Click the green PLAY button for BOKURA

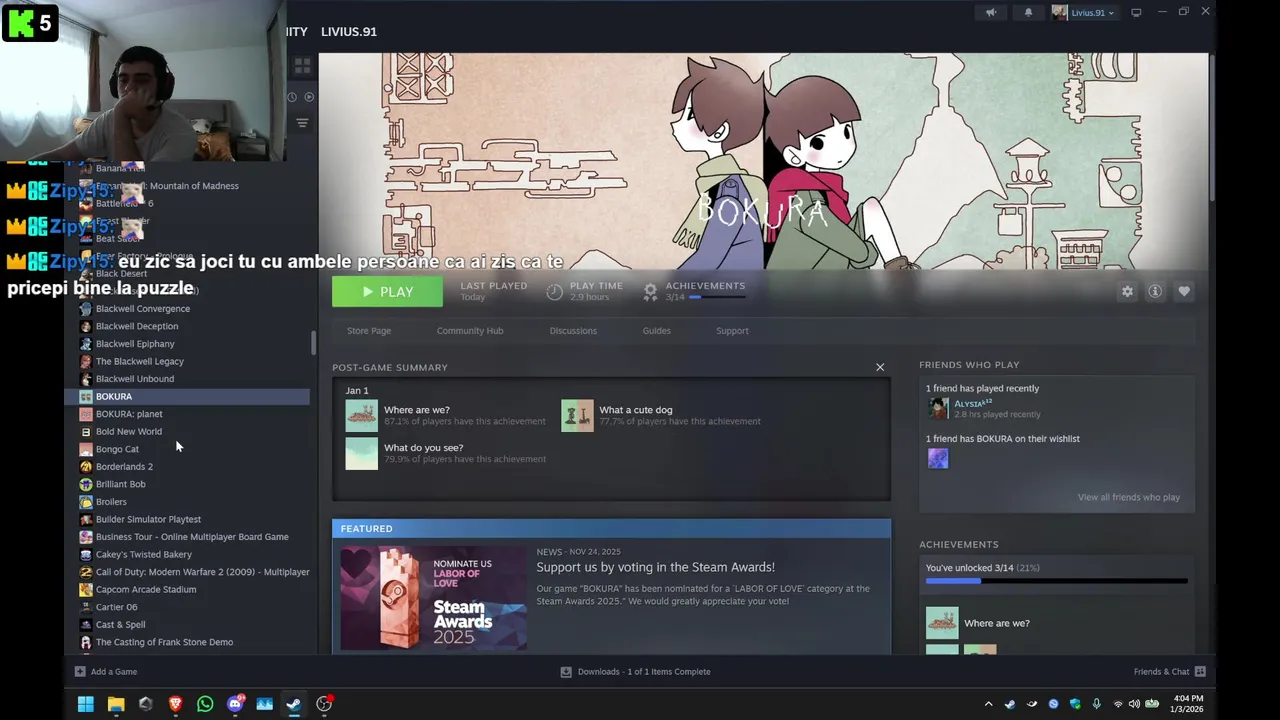coord(387,291)
